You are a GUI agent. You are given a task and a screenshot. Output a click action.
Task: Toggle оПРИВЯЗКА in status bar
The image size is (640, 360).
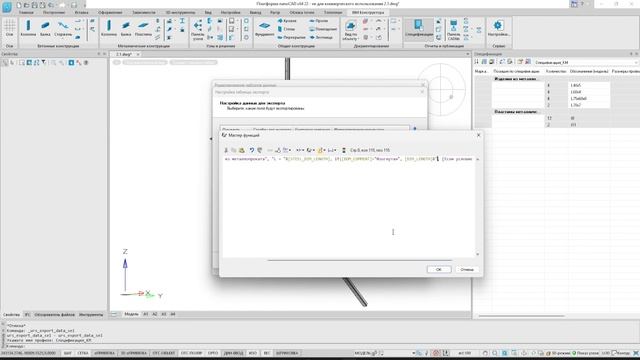tap(104, 353)
